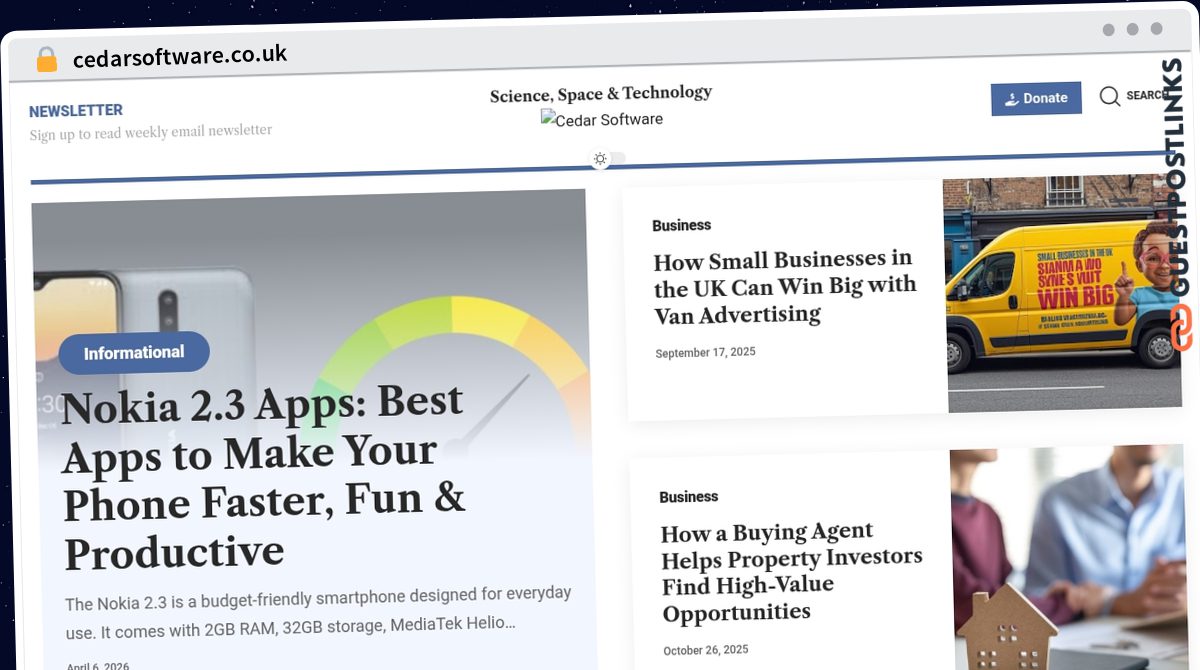Click the October 26, 2025 date
Viewport: 1200px width, 670px height.
point(706,650)
